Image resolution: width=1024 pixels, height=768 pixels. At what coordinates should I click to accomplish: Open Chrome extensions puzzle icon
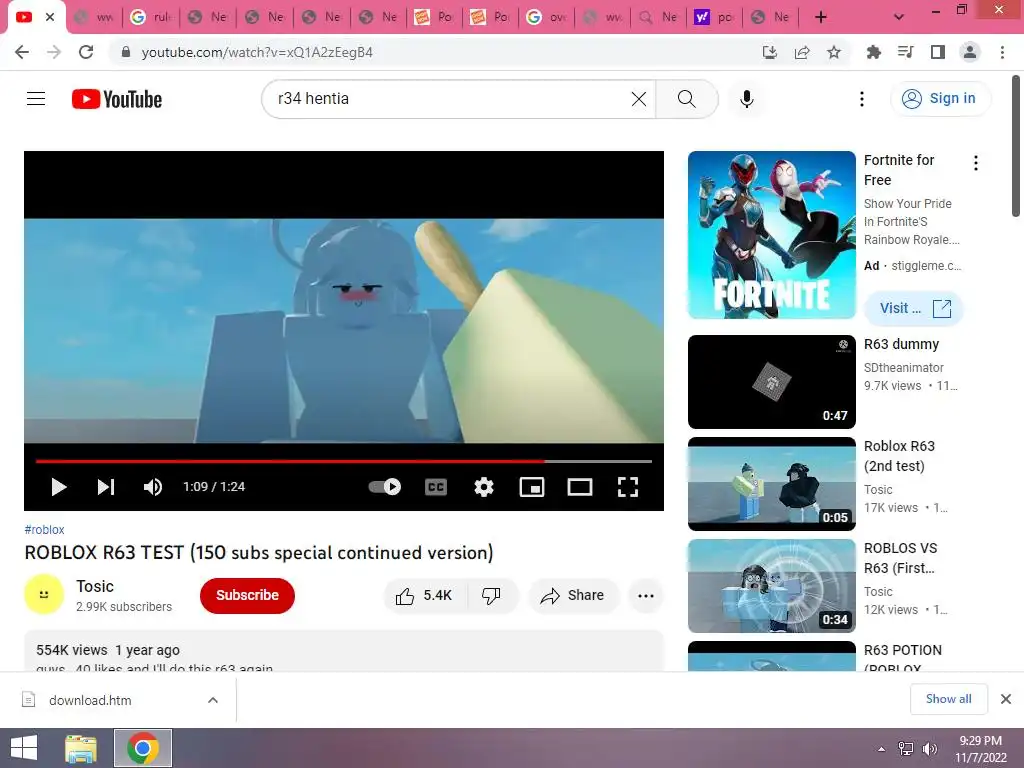pos(873,52)
